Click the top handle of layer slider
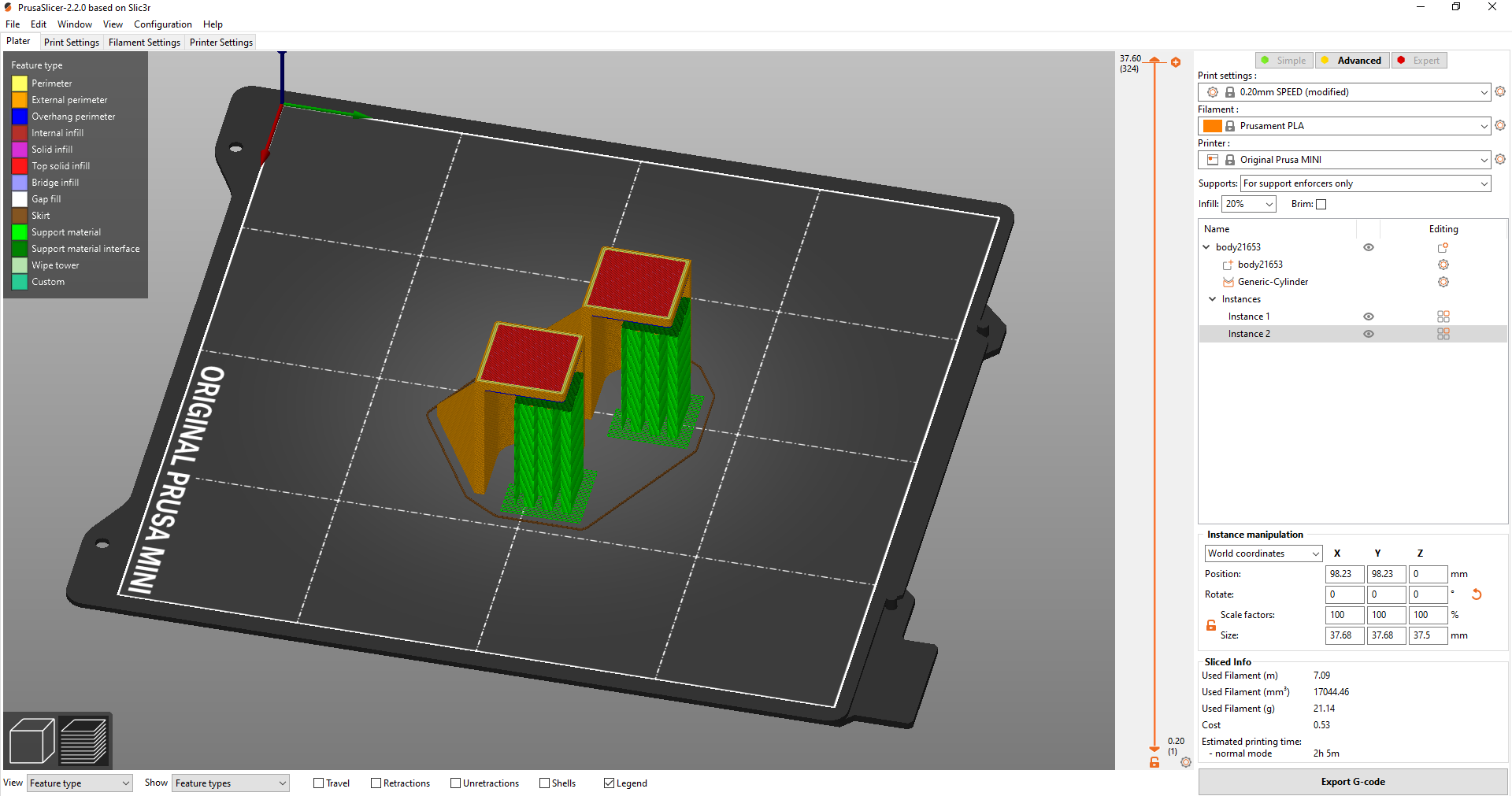Viewport: 1512px width, 796px height. click(1154, 60)
